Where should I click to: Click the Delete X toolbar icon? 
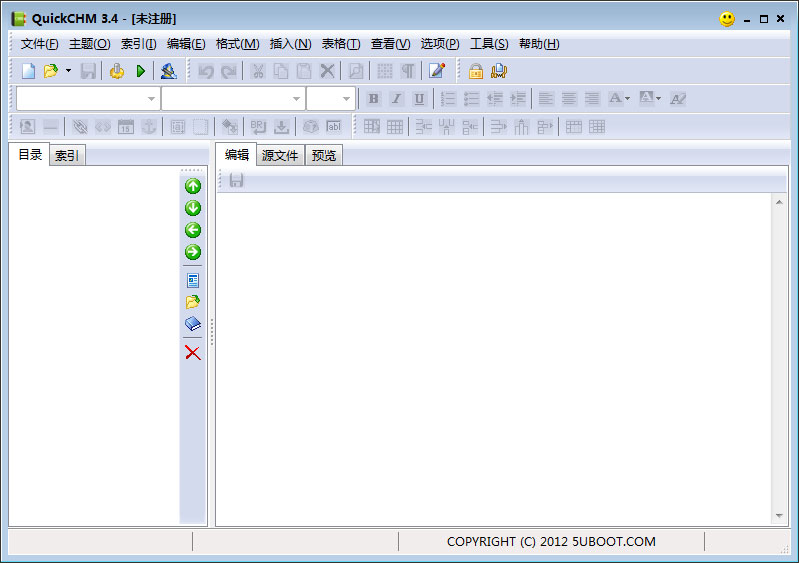click(x=327, y=71)
